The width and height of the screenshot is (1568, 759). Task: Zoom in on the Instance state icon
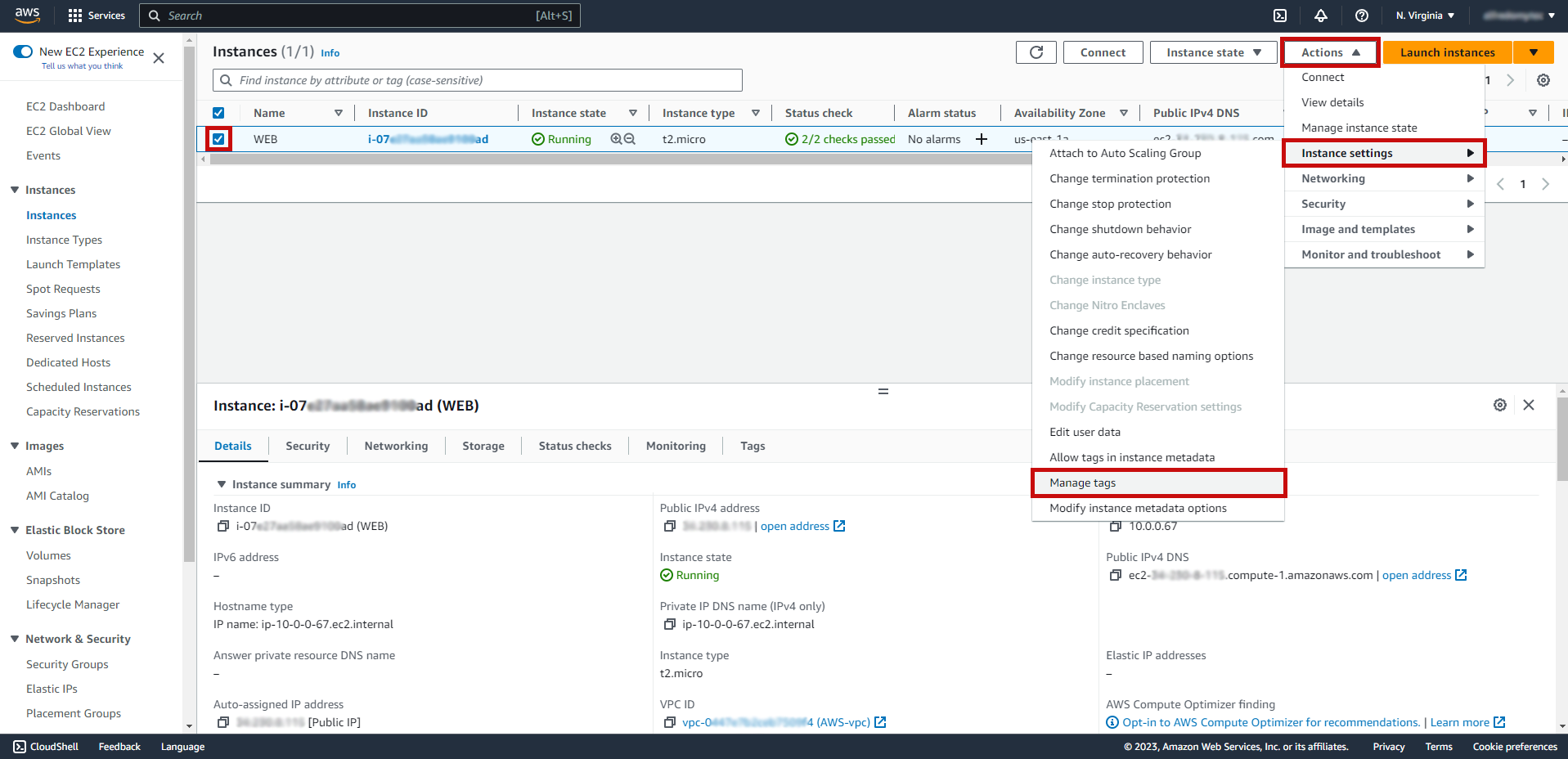[x=616, y=139]
